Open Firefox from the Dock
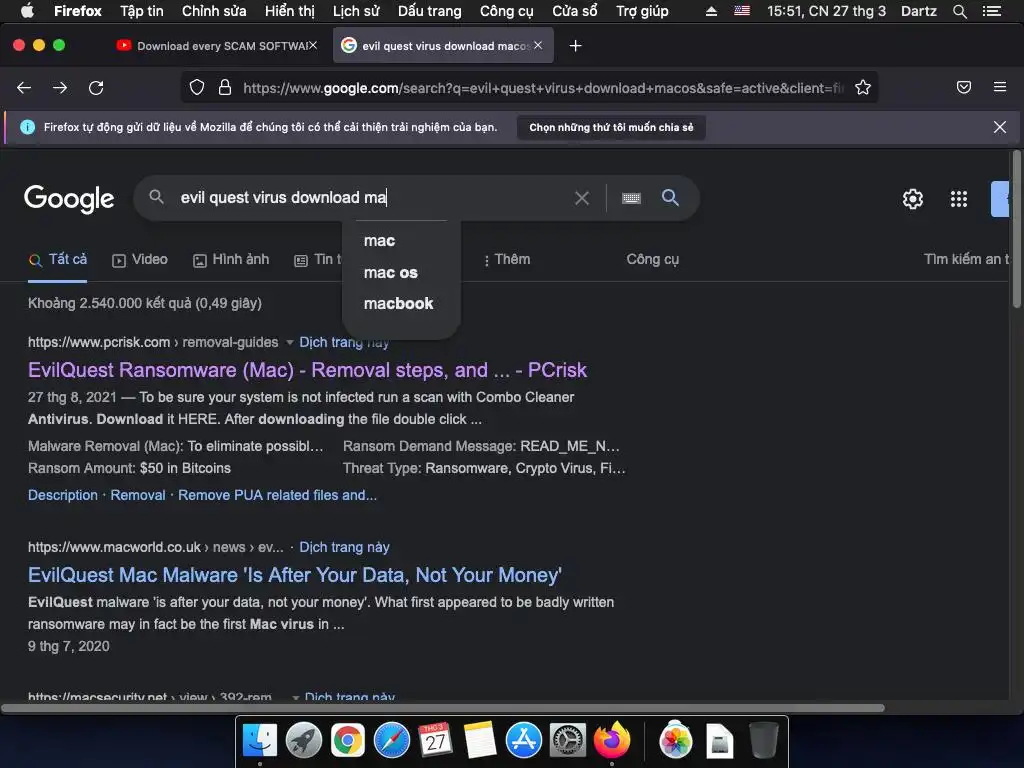 (611, 741)
